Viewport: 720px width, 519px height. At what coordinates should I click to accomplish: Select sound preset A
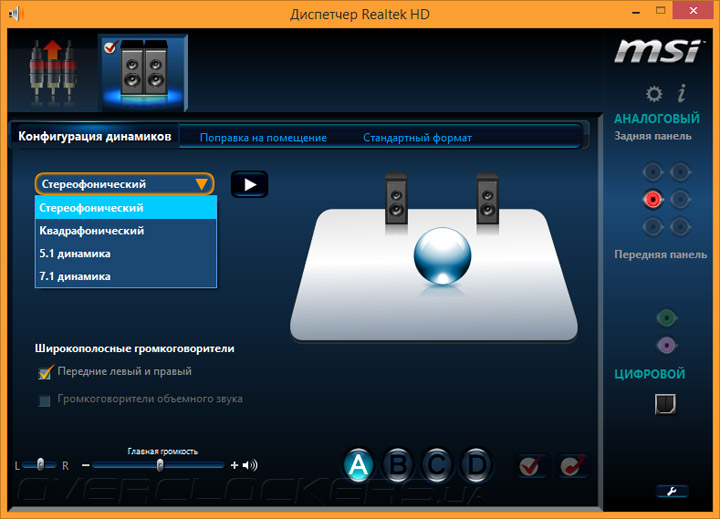click(358, 465)
